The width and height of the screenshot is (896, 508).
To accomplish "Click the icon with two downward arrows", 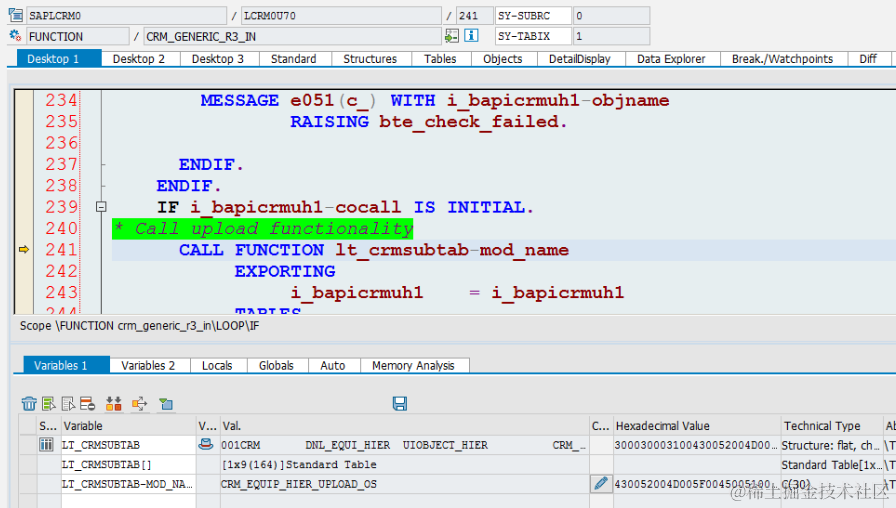I will click(x=114, y=404).
